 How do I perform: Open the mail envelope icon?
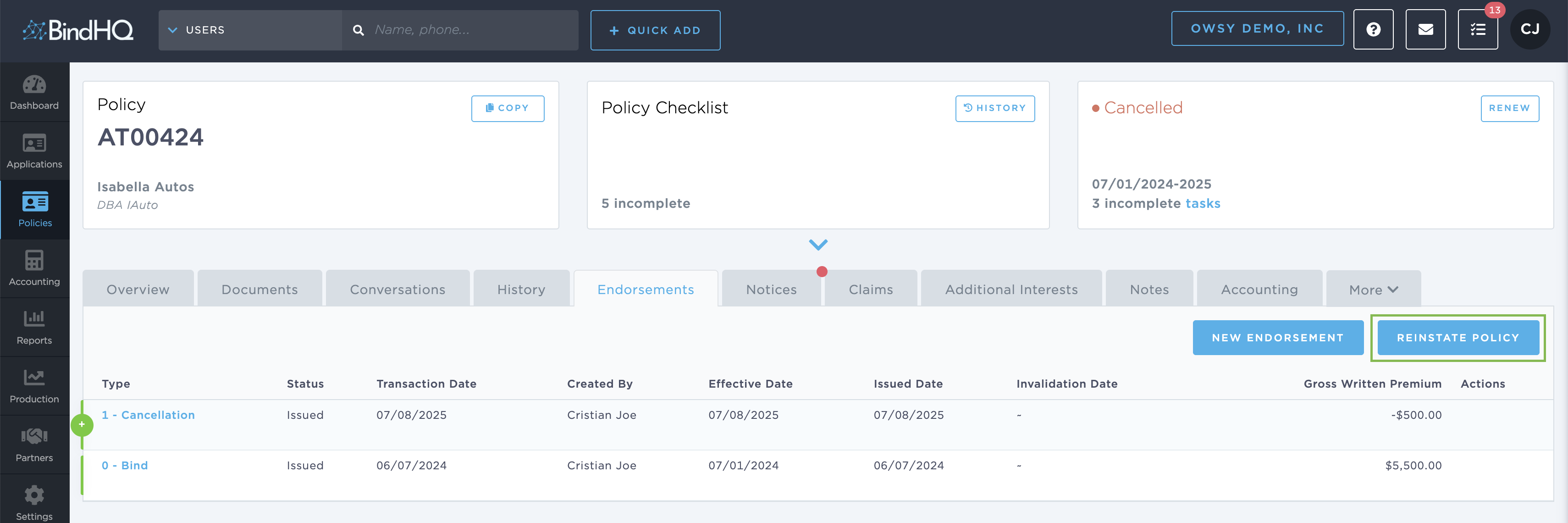tap(1425, 30)
